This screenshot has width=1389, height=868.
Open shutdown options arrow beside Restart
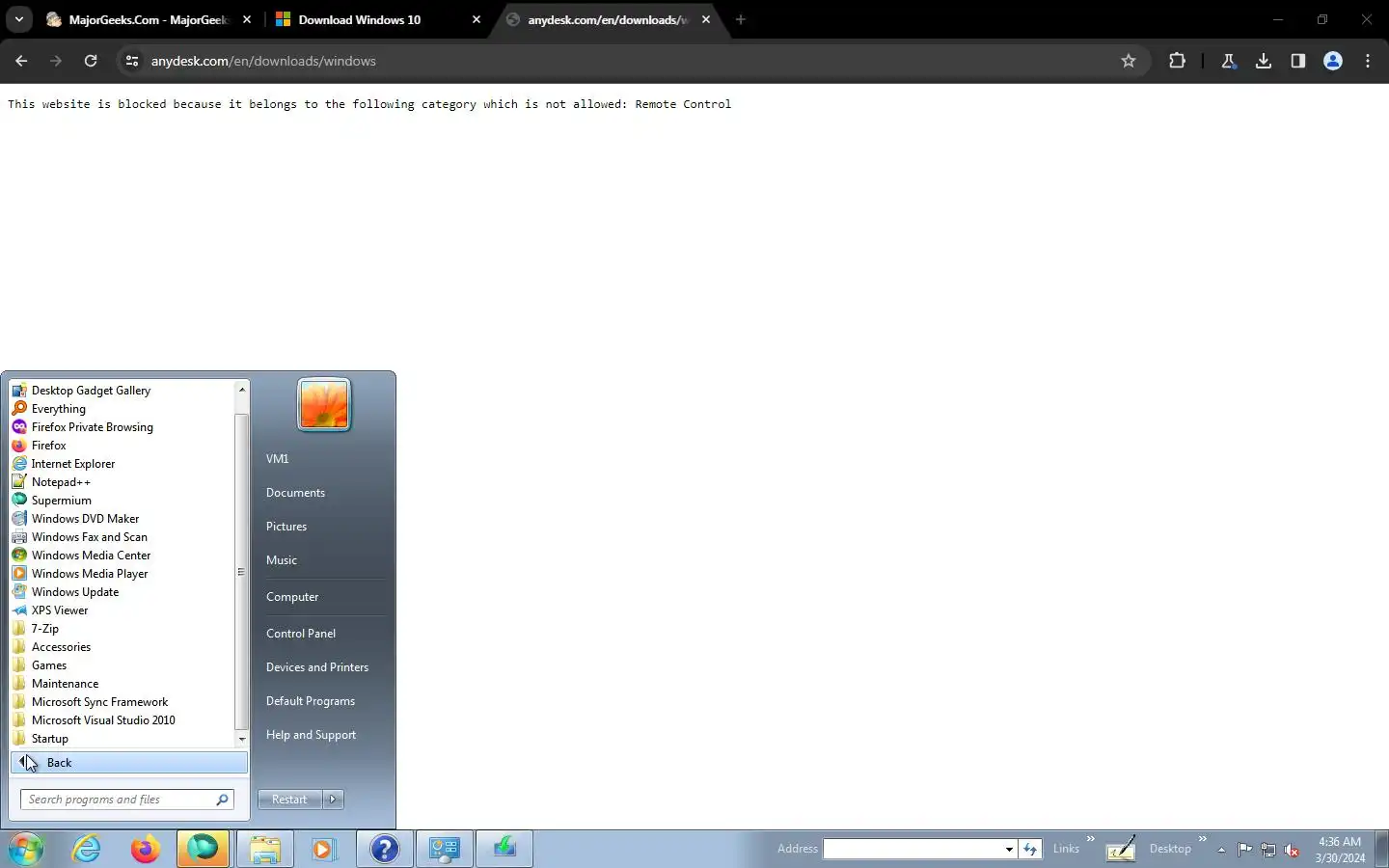point(333,800)
